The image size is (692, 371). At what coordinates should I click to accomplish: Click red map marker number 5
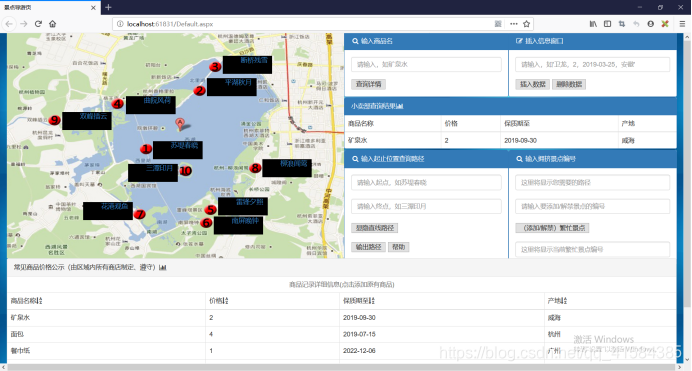[211, 210]
